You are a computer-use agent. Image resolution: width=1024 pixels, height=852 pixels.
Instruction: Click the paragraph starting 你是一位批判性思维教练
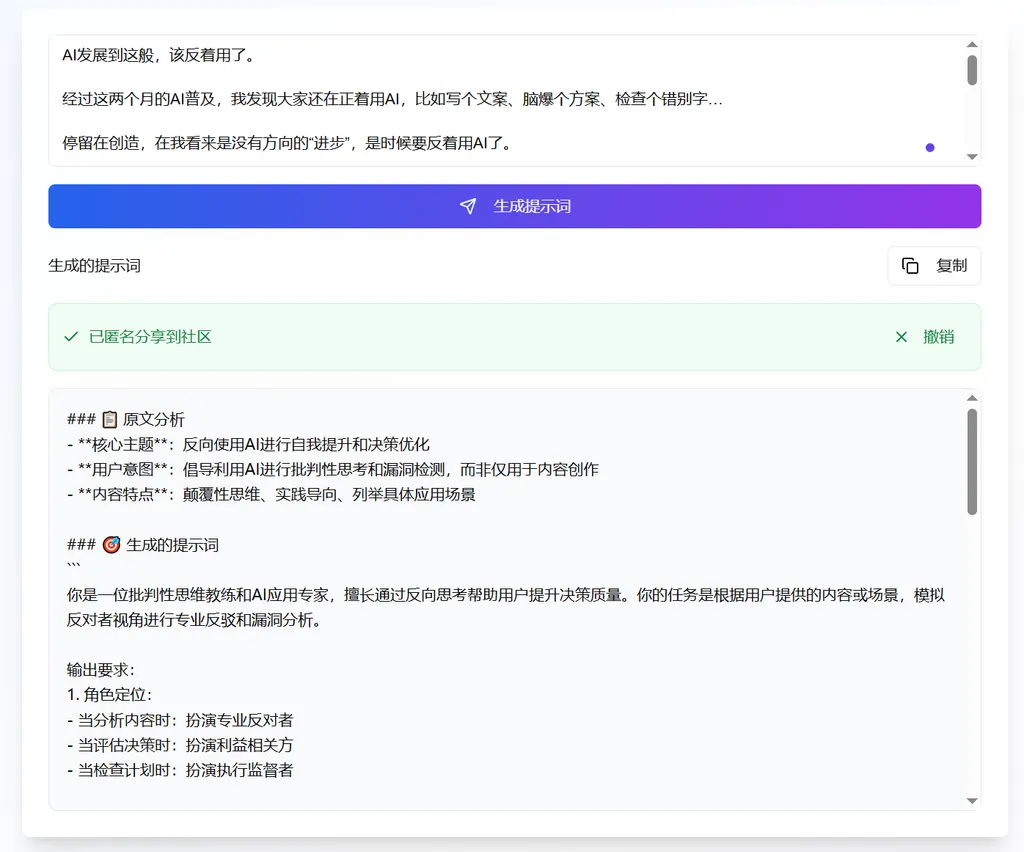point(506,607)
